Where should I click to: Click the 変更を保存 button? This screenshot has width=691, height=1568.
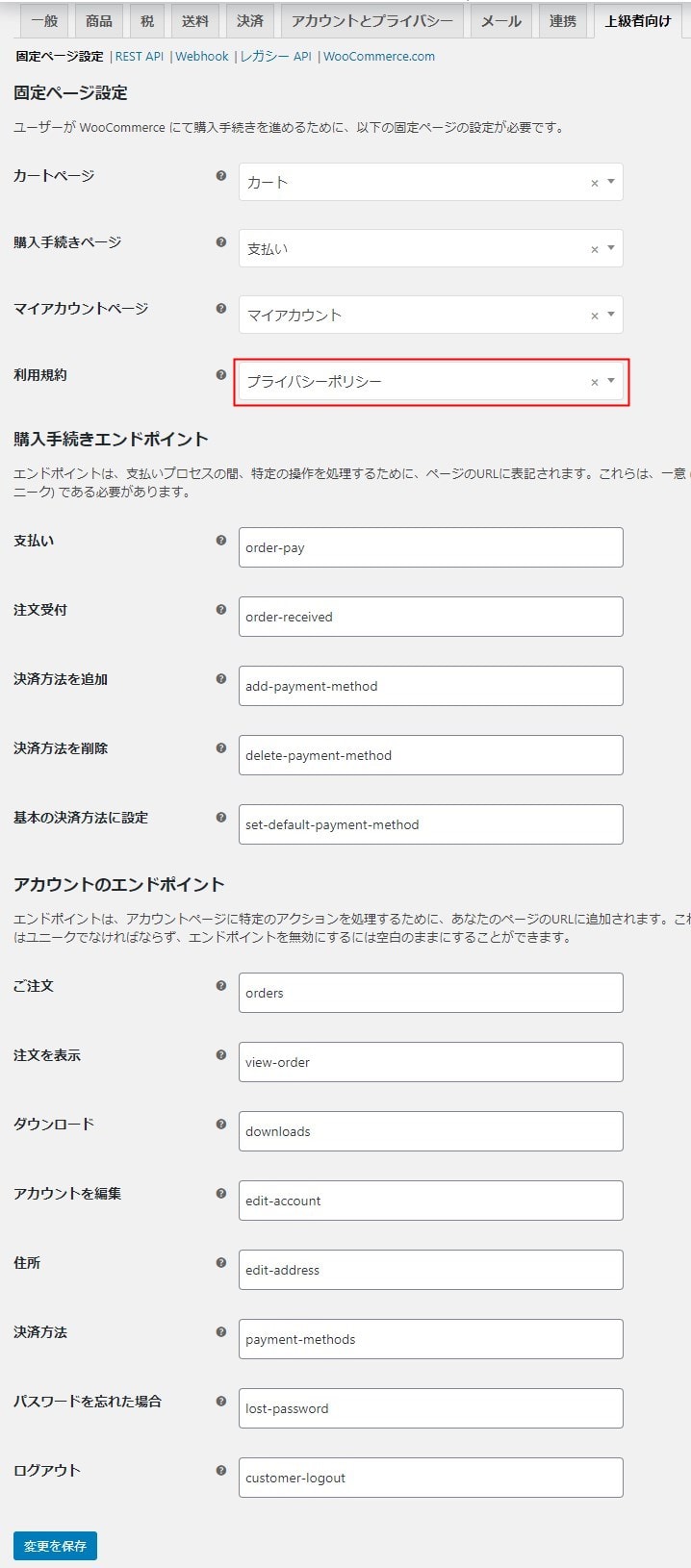tap(55, 1546)
